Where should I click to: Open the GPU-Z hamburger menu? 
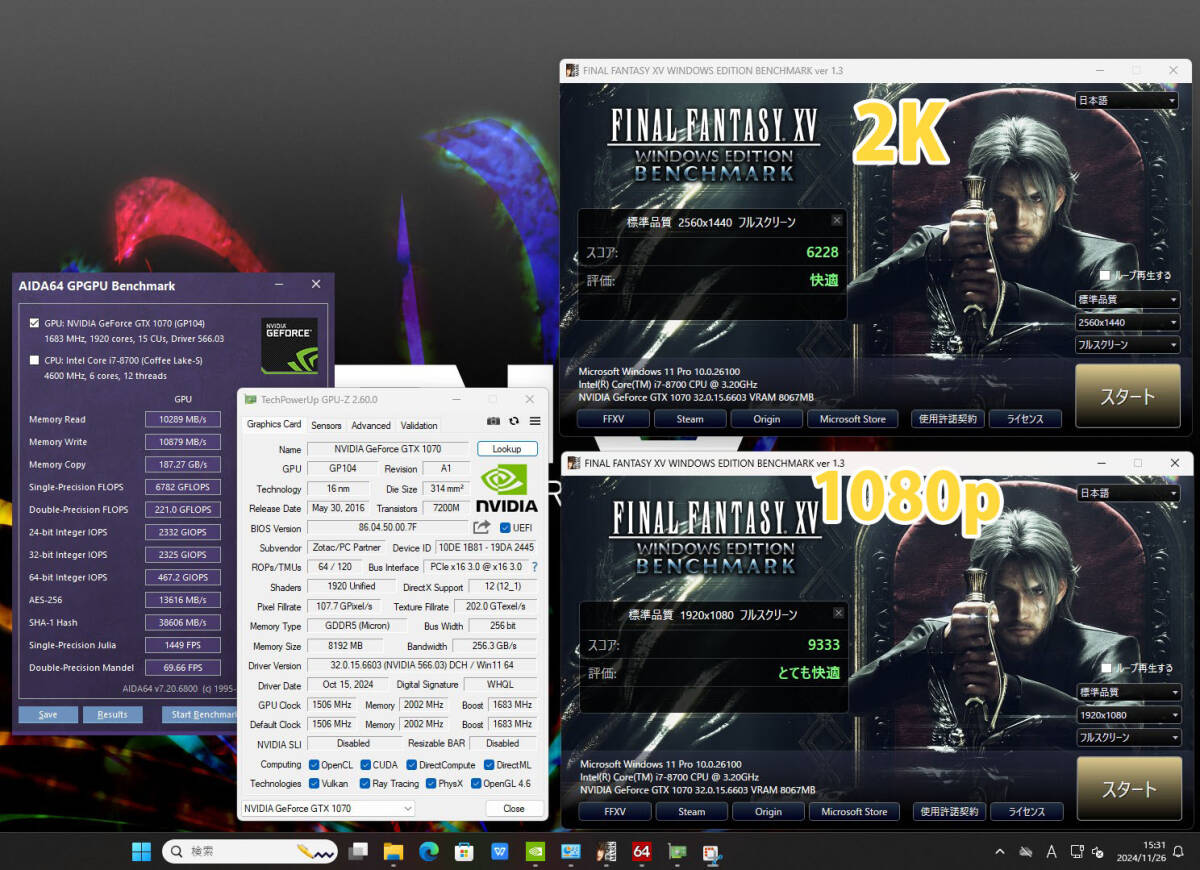pos(535,423)
